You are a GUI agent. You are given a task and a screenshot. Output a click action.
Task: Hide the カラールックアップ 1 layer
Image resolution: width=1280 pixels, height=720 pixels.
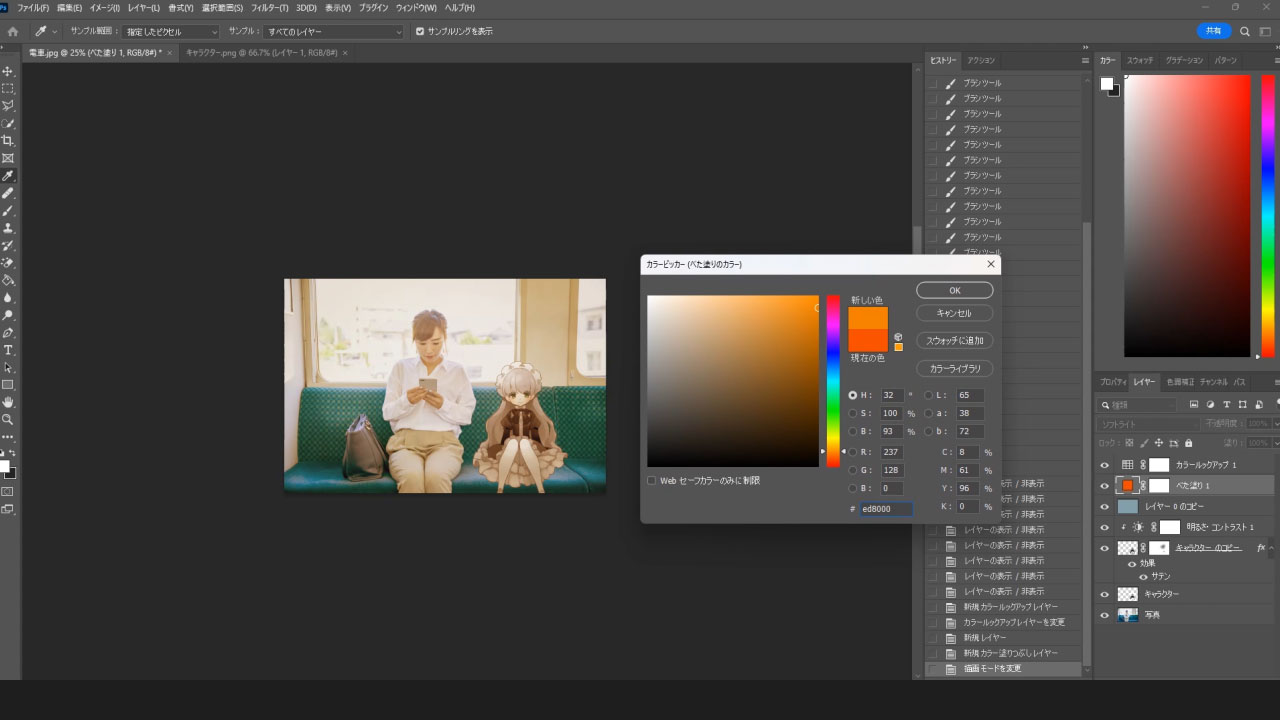point(1105,465)
